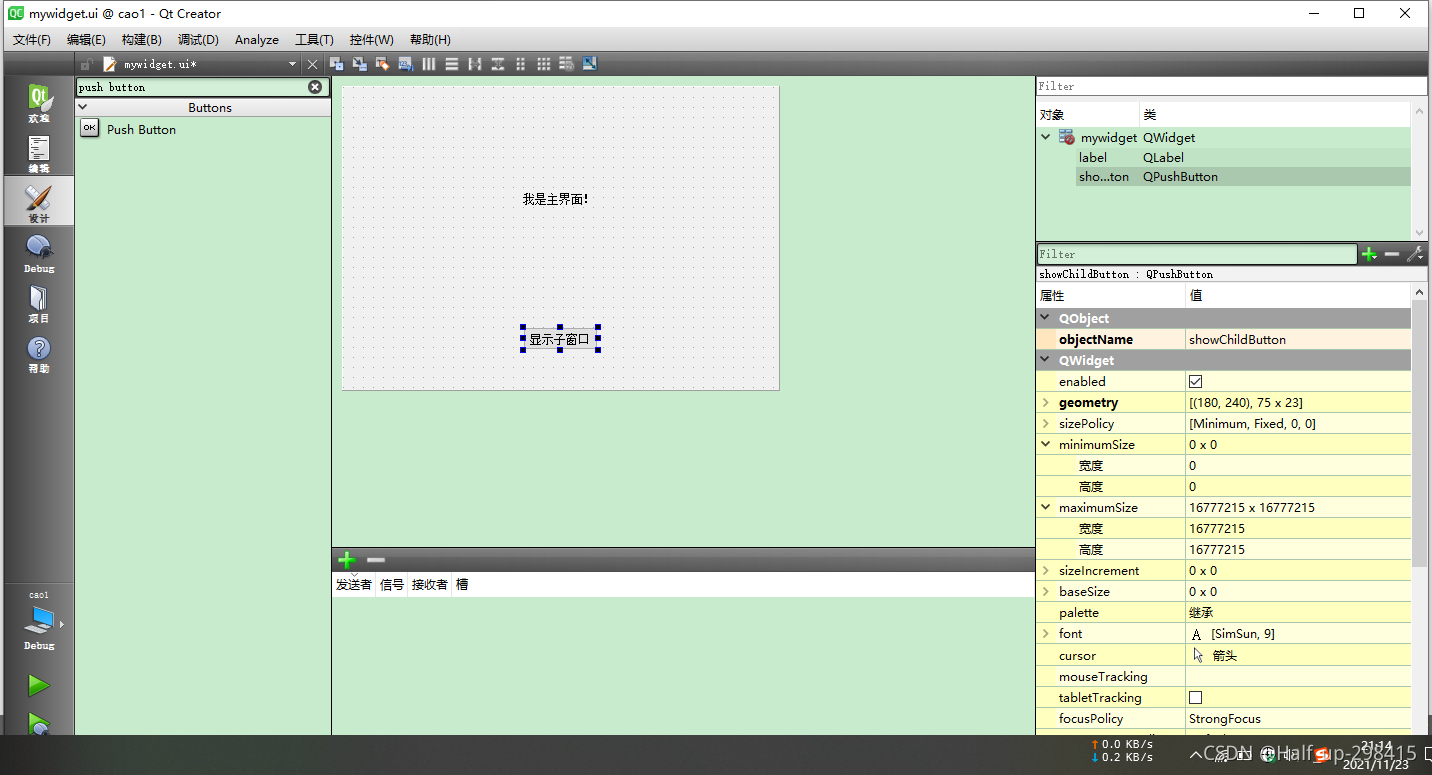Expand the geometry property

(x=1046, y=403)
